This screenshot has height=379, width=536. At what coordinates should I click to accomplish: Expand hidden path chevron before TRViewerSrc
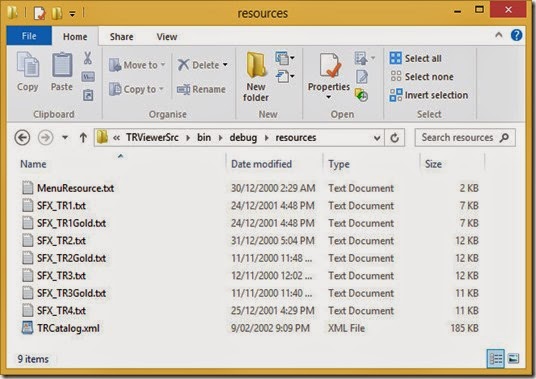click(117, 138)
